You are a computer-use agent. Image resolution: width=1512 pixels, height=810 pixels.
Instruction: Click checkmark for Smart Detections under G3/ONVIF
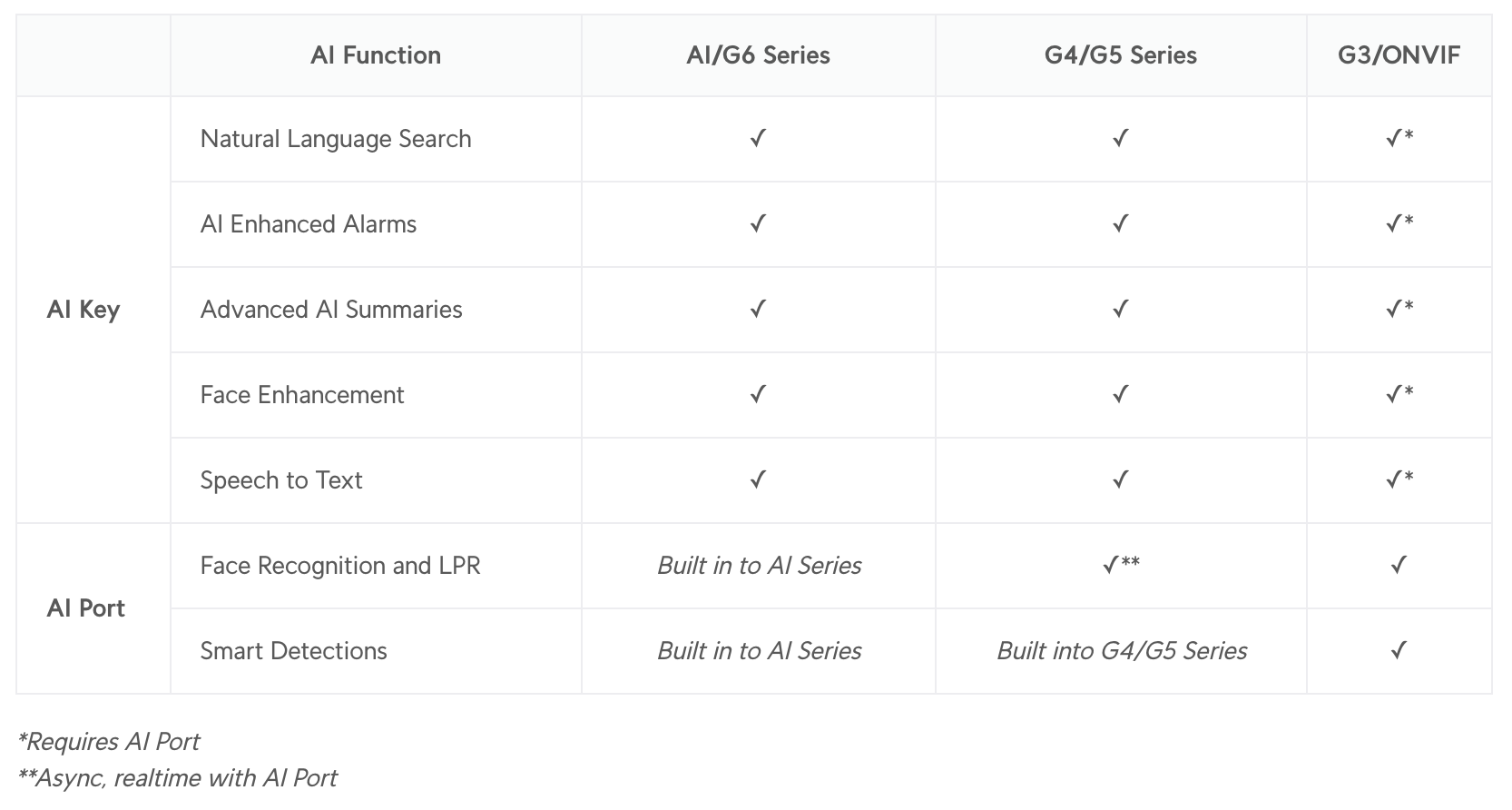(1399, 650)
